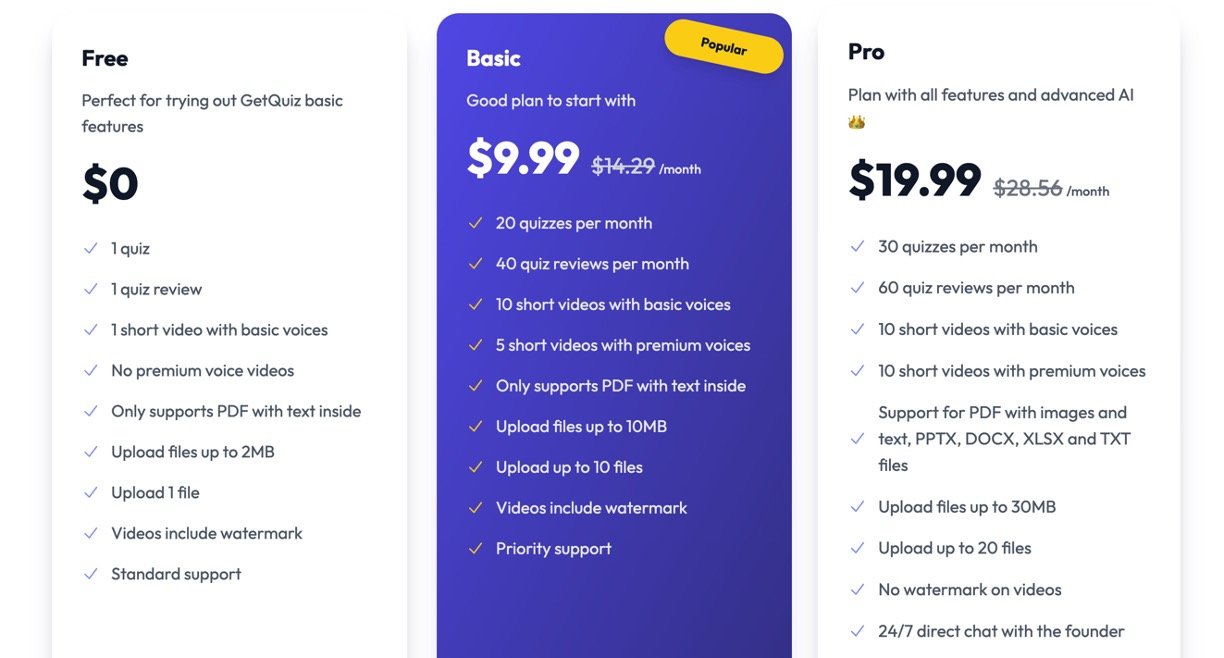Click the checkmark beside "Upload up to 10 files"
This screenshot has height=658, width=1224.
pyautogui.click(x=476, y=467)
